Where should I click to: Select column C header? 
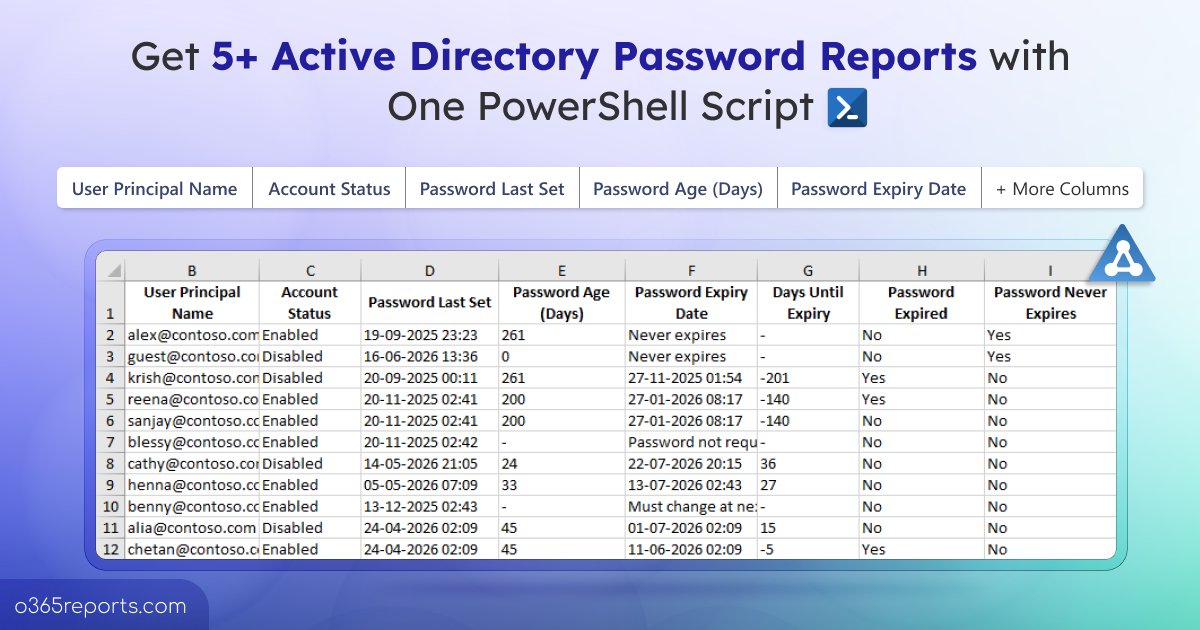(x=310, y=270)
